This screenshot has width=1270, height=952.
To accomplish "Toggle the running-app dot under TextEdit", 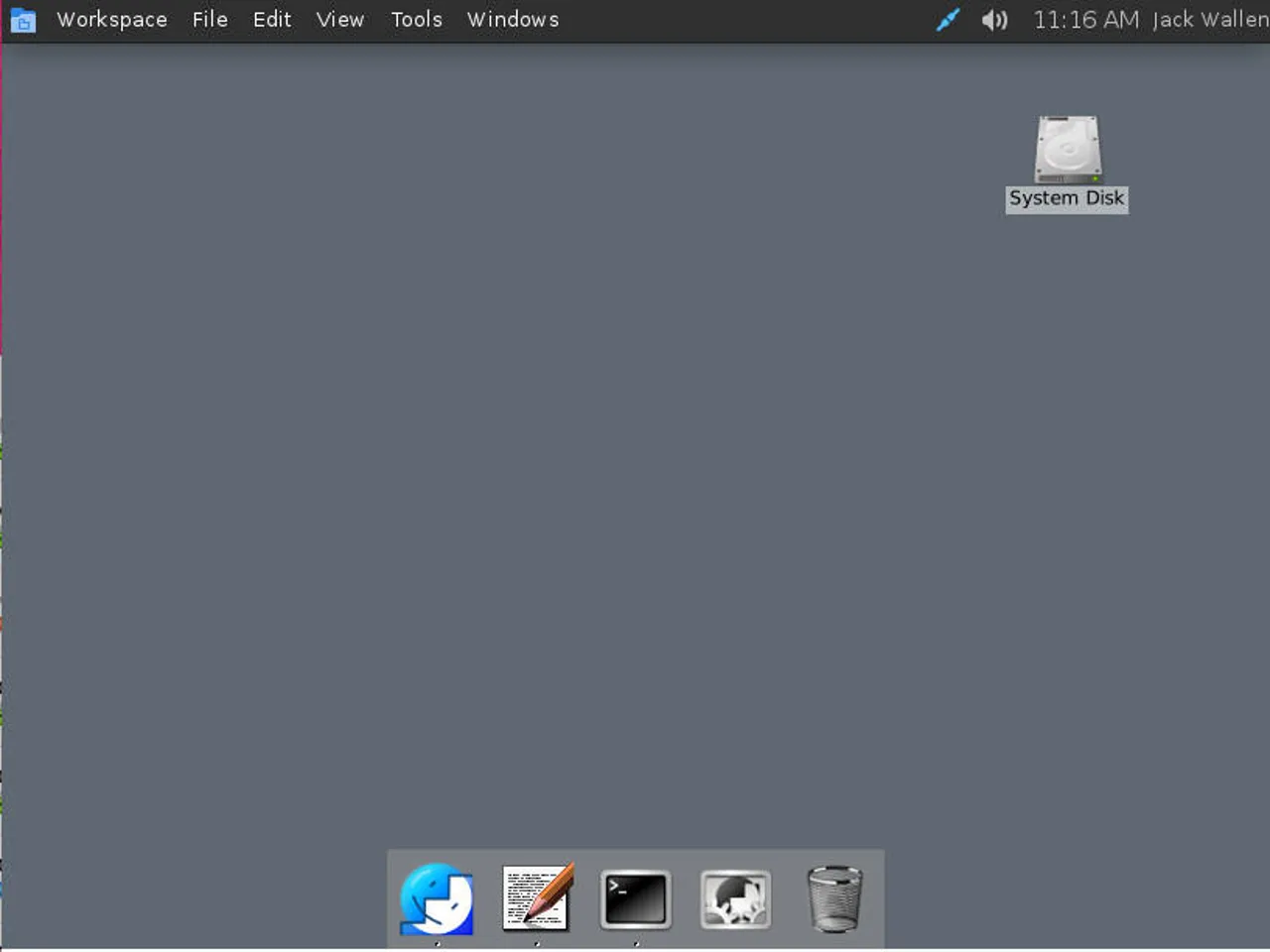I will (536, 944).
